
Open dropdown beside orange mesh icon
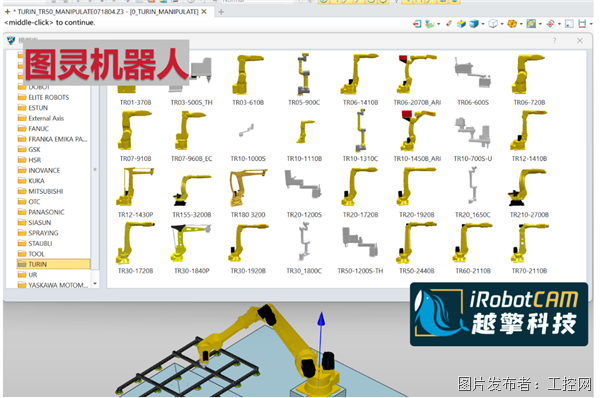521,24
